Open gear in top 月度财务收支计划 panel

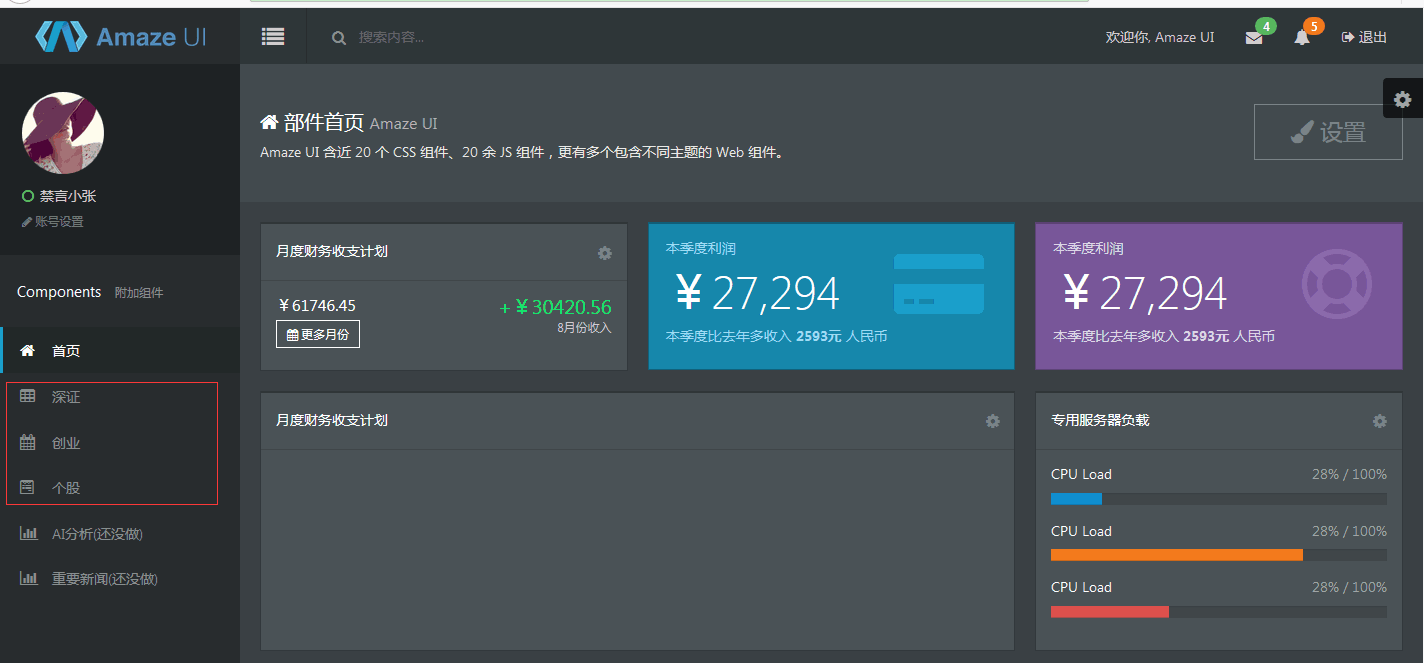pos(605,253)
